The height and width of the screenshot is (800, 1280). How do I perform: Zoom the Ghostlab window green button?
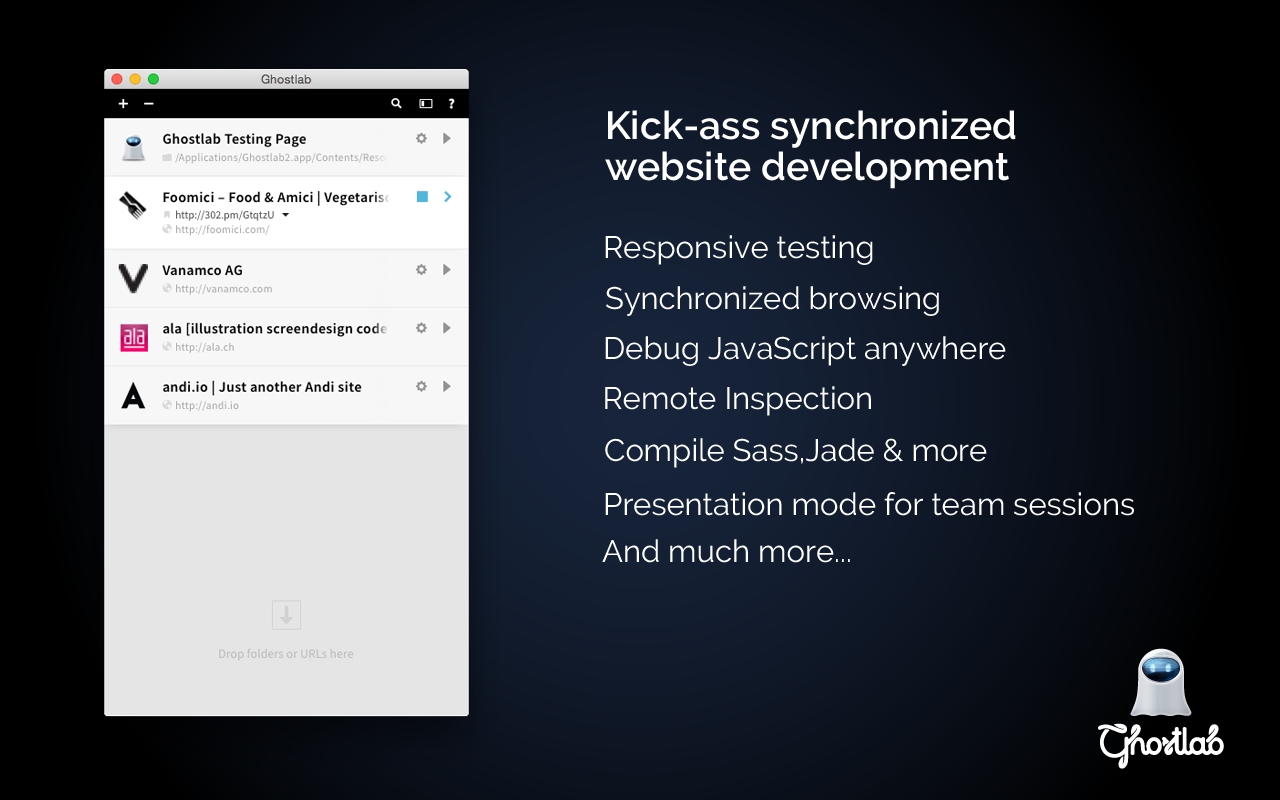click(x=153, y=79)
